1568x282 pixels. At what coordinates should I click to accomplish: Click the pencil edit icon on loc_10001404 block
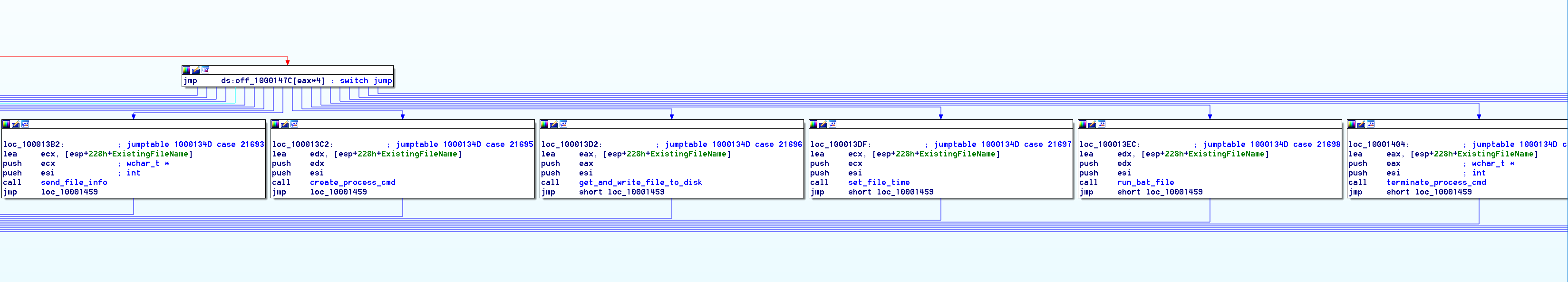pyautogui.click(x=1361, y=124)
